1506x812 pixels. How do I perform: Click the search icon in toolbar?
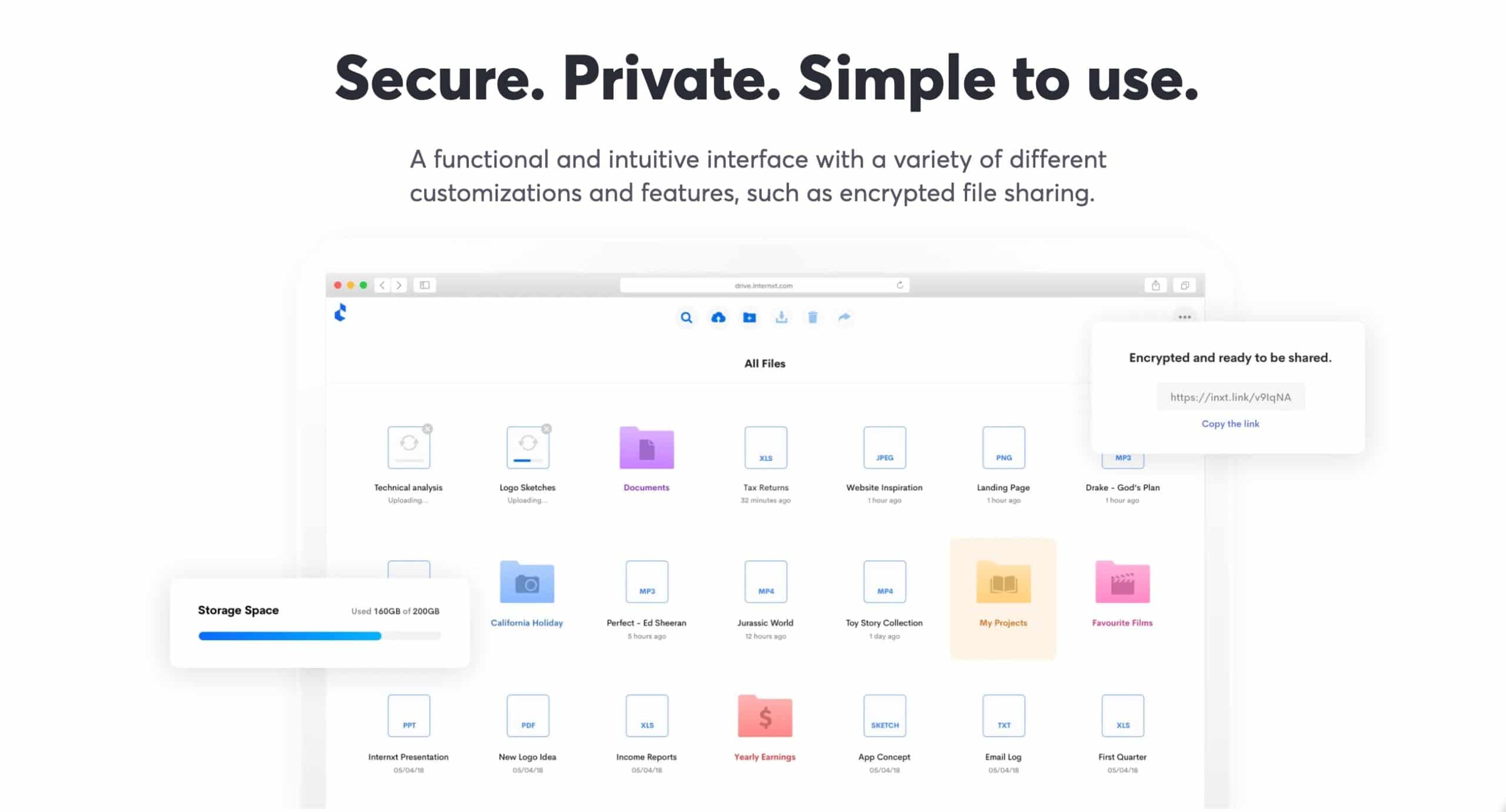click(686, 318)
